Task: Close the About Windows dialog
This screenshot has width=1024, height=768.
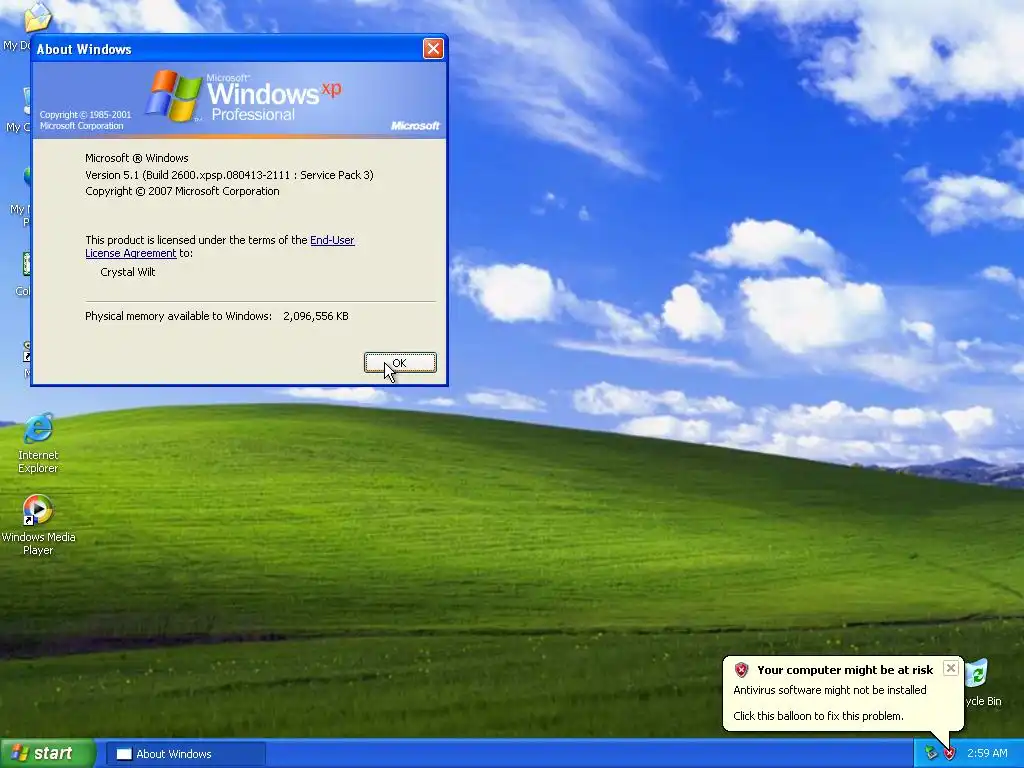Action: click(433, 48)
